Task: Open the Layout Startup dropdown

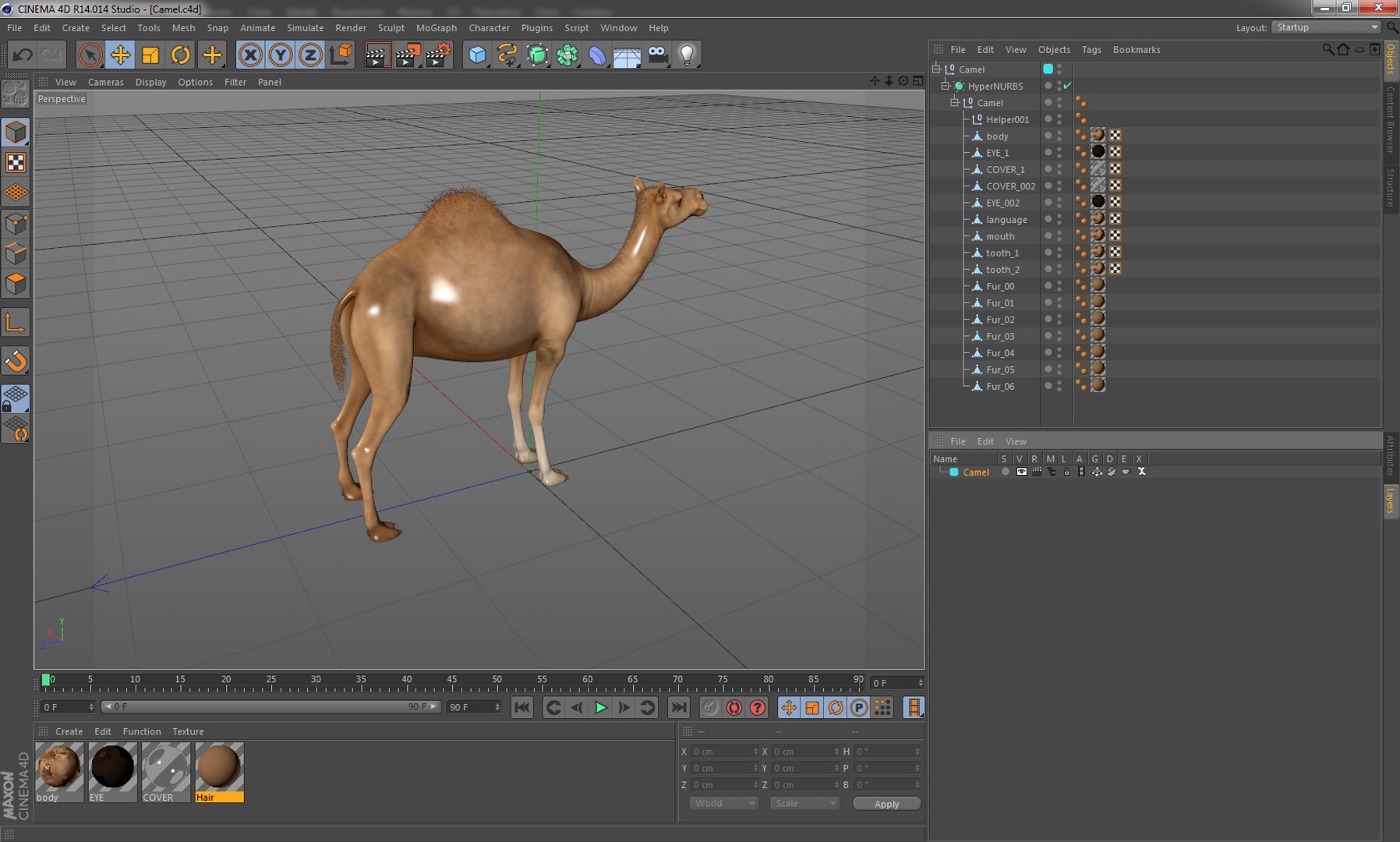Action: tap(1326, 27)
